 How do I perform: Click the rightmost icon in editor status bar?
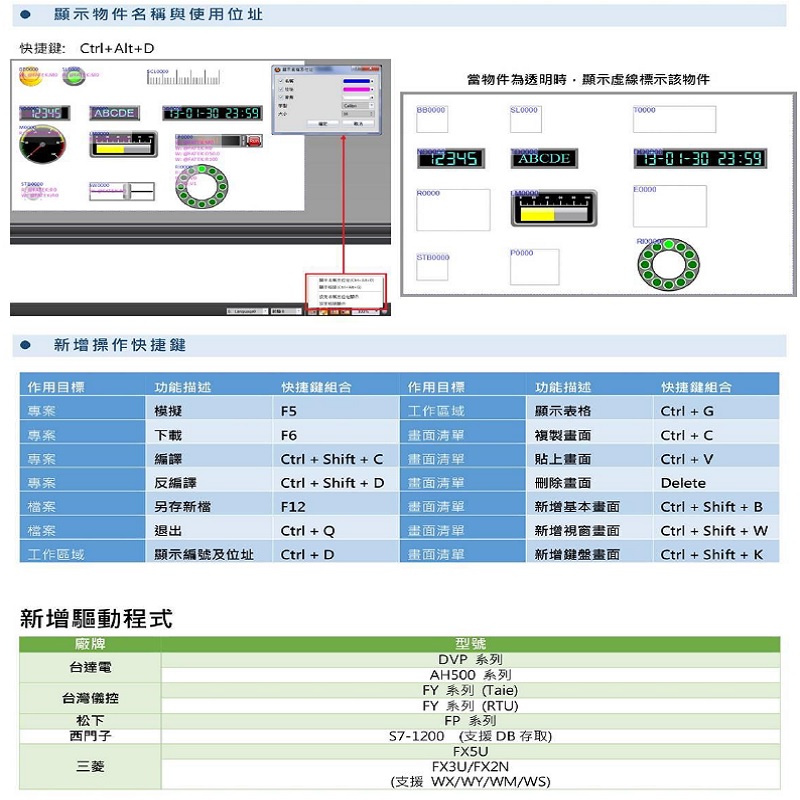[x=384, y=311]
